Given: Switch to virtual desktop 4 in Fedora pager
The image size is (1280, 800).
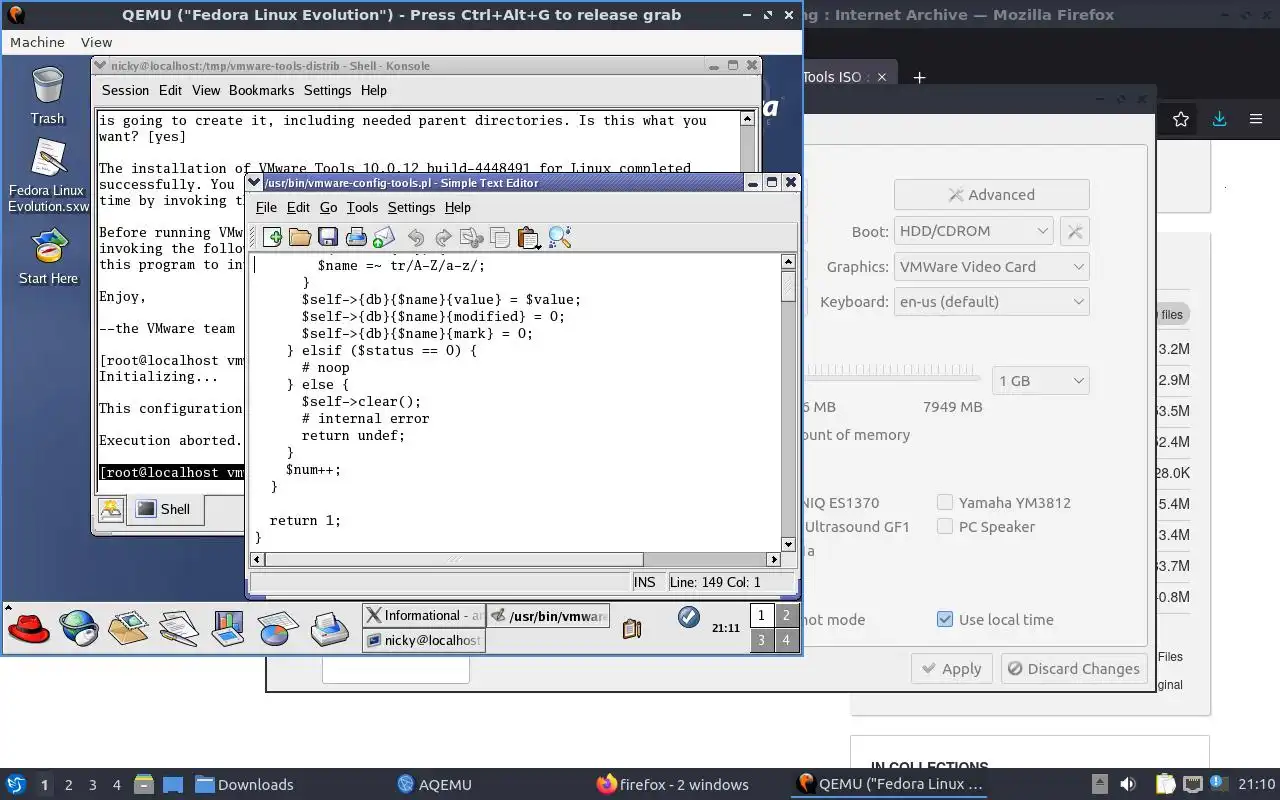Looking at the screenshot, I should [x=786, y=640].
